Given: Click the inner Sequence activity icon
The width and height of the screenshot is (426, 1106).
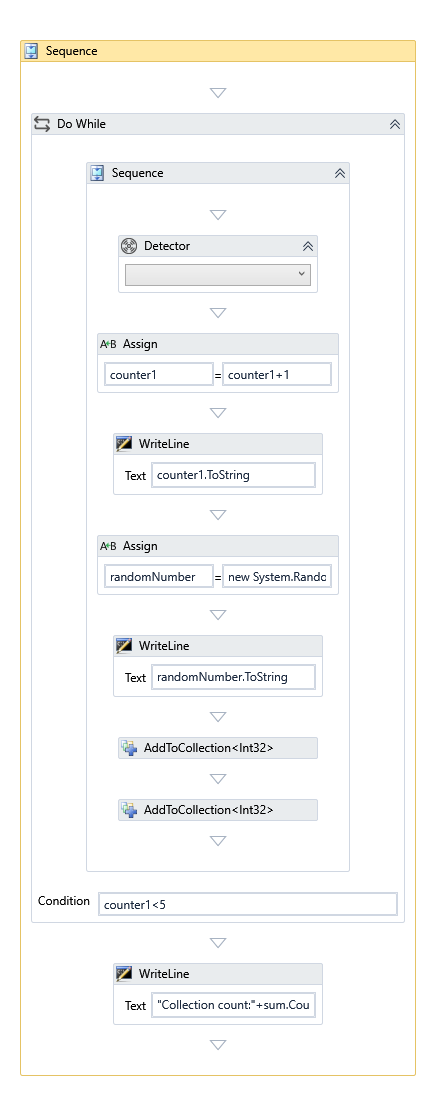Looking at the screenshot, I should pos(97,173).
